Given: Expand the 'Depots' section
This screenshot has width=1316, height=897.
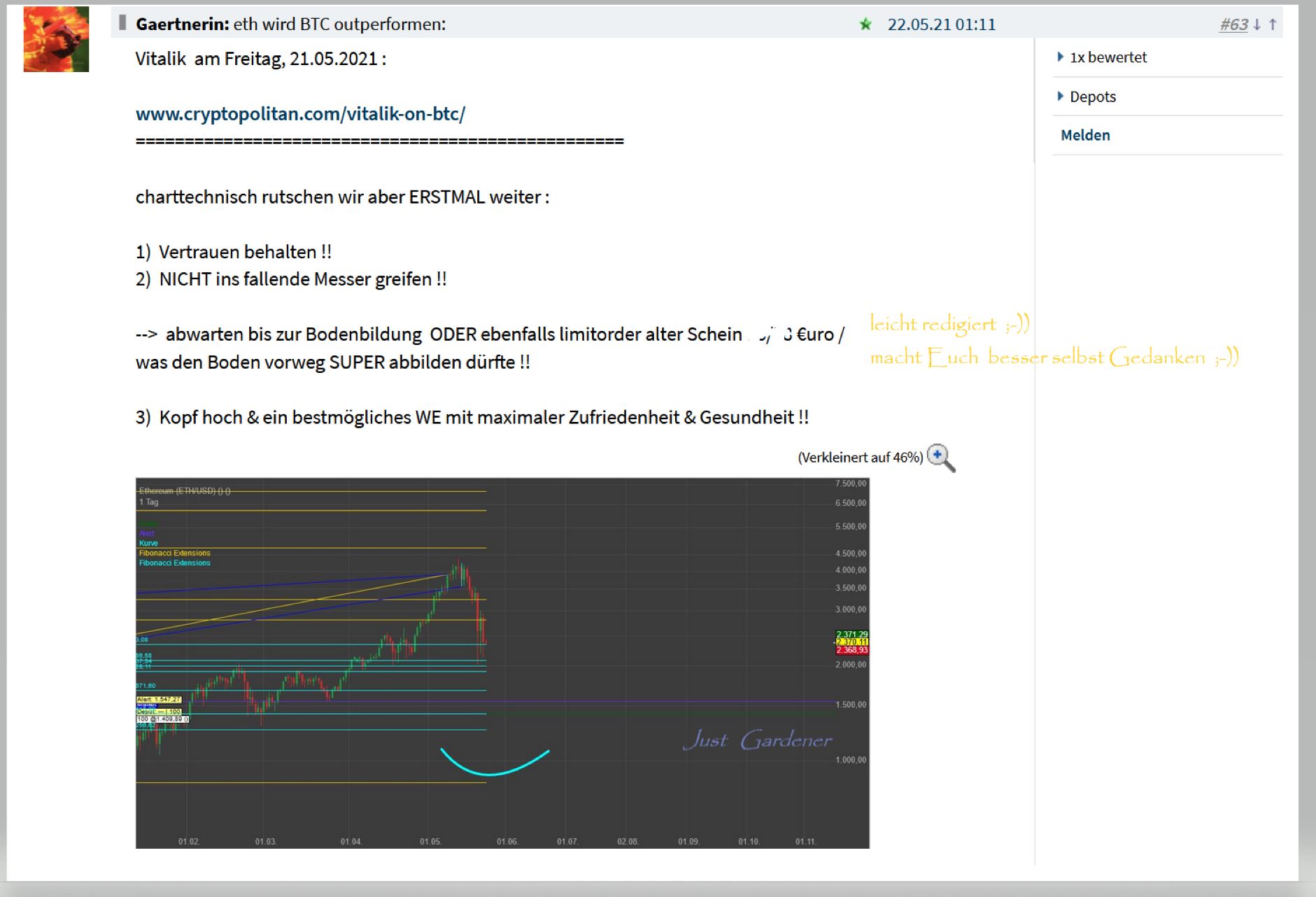Looking at the screenshot, I should [1092, 97].
